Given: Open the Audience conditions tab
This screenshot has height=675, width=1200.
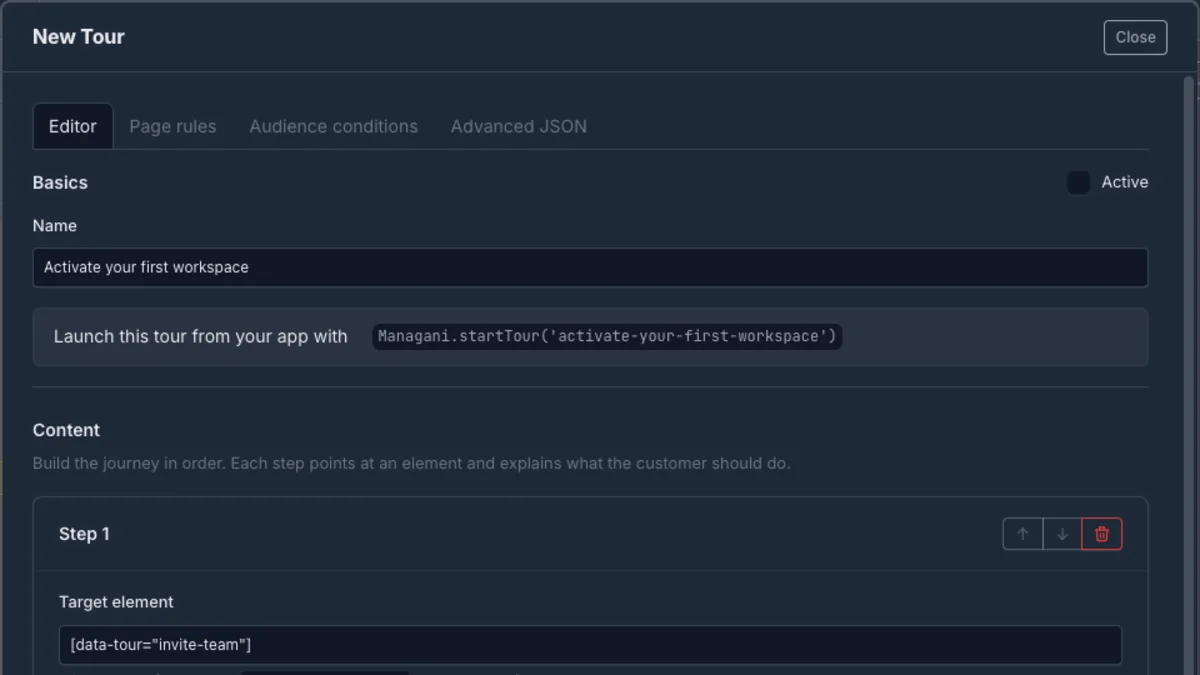Looking at the screenshot, I should pos(334,126).
